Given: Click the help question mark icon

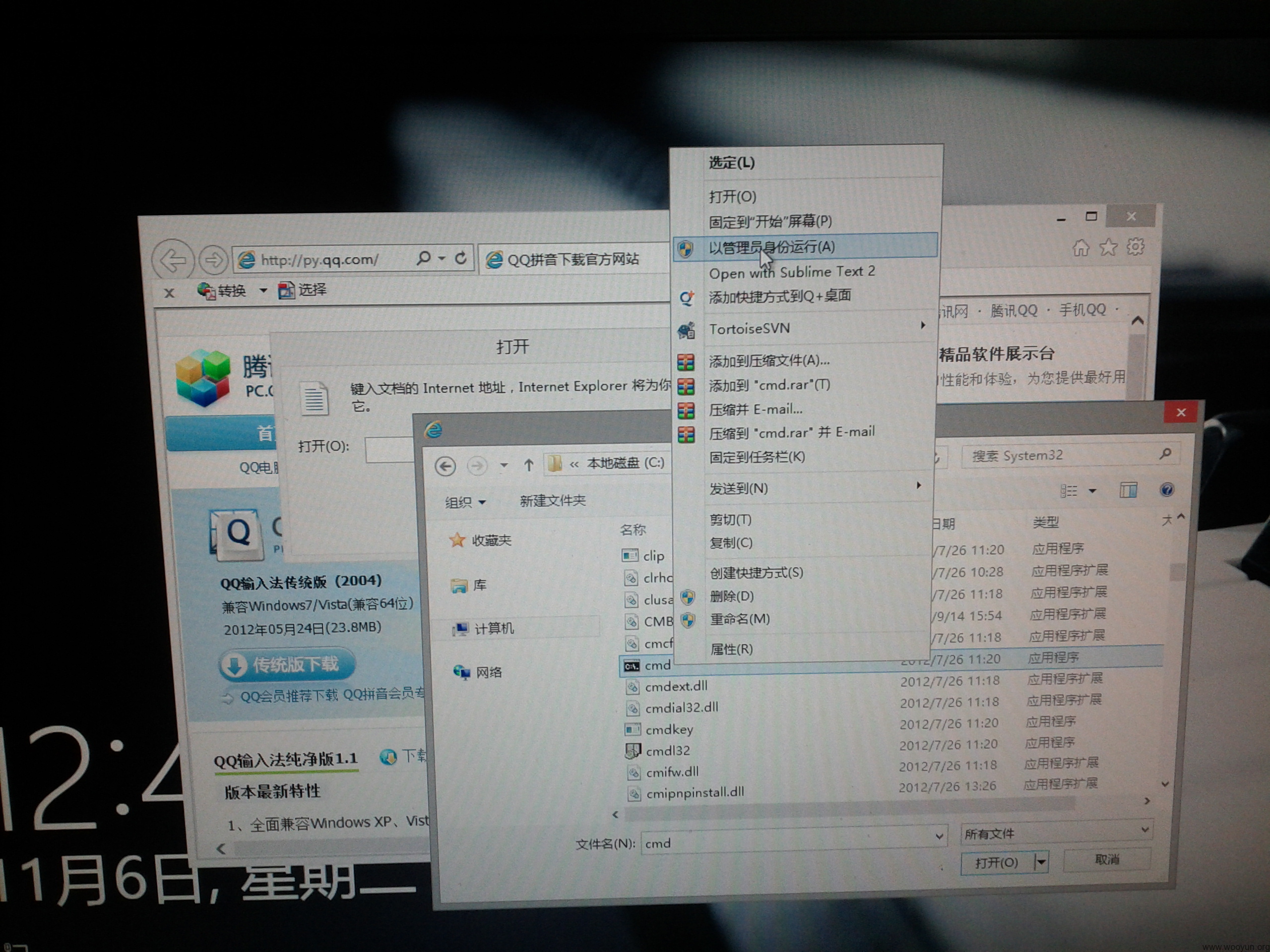Looking at the screenshot, I should click(x=1166, y=489).
